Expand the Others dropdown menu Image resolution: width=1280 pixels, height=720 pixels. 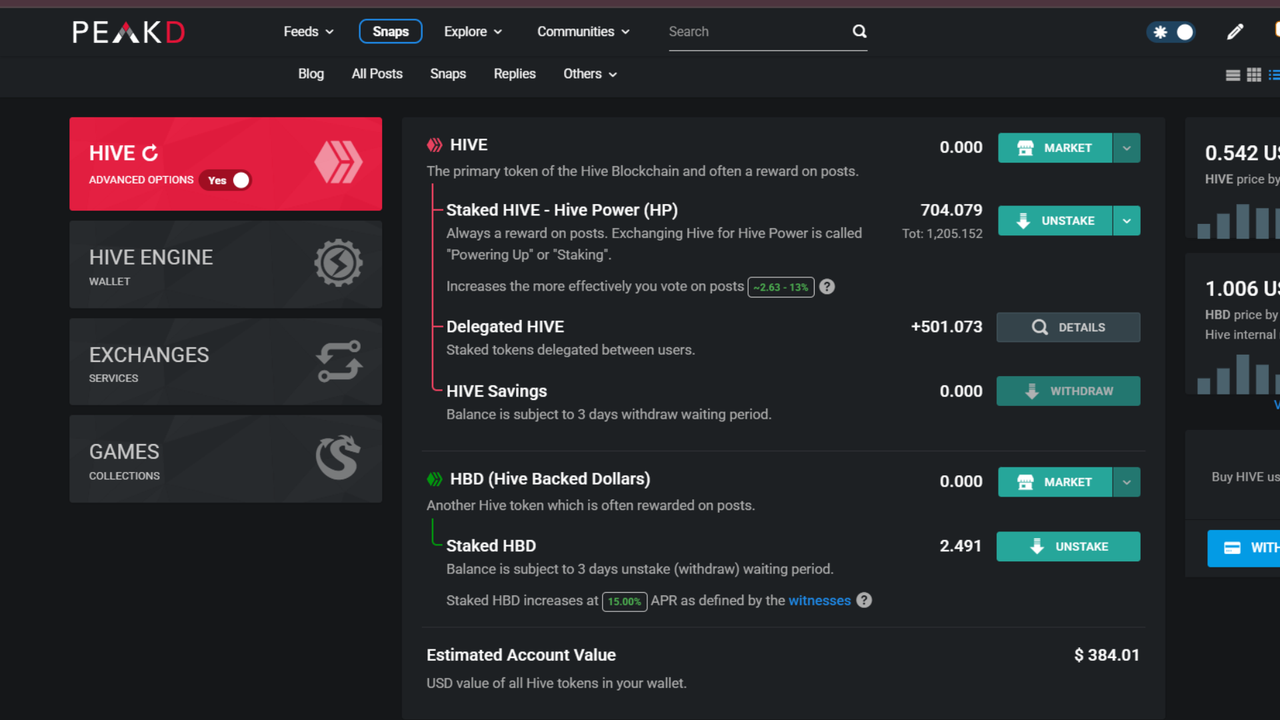tap(590, 74)
